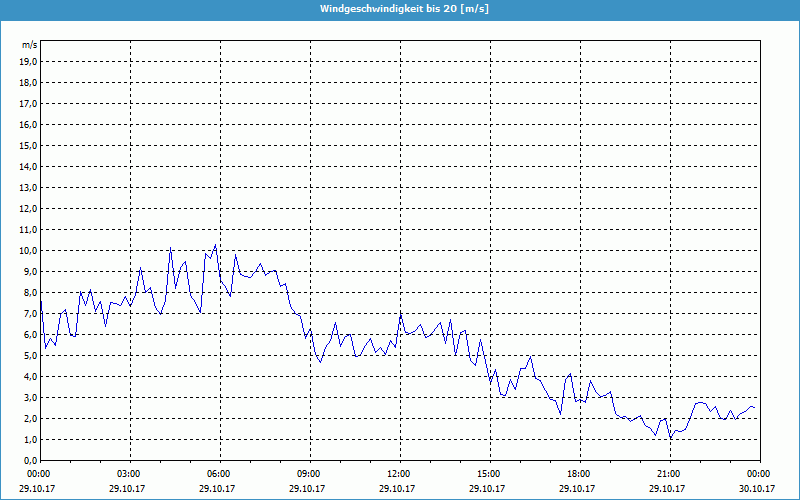800x500 pixels.
Task: Click the 19,0 value on the y-axis
Action: click(27, 61)
